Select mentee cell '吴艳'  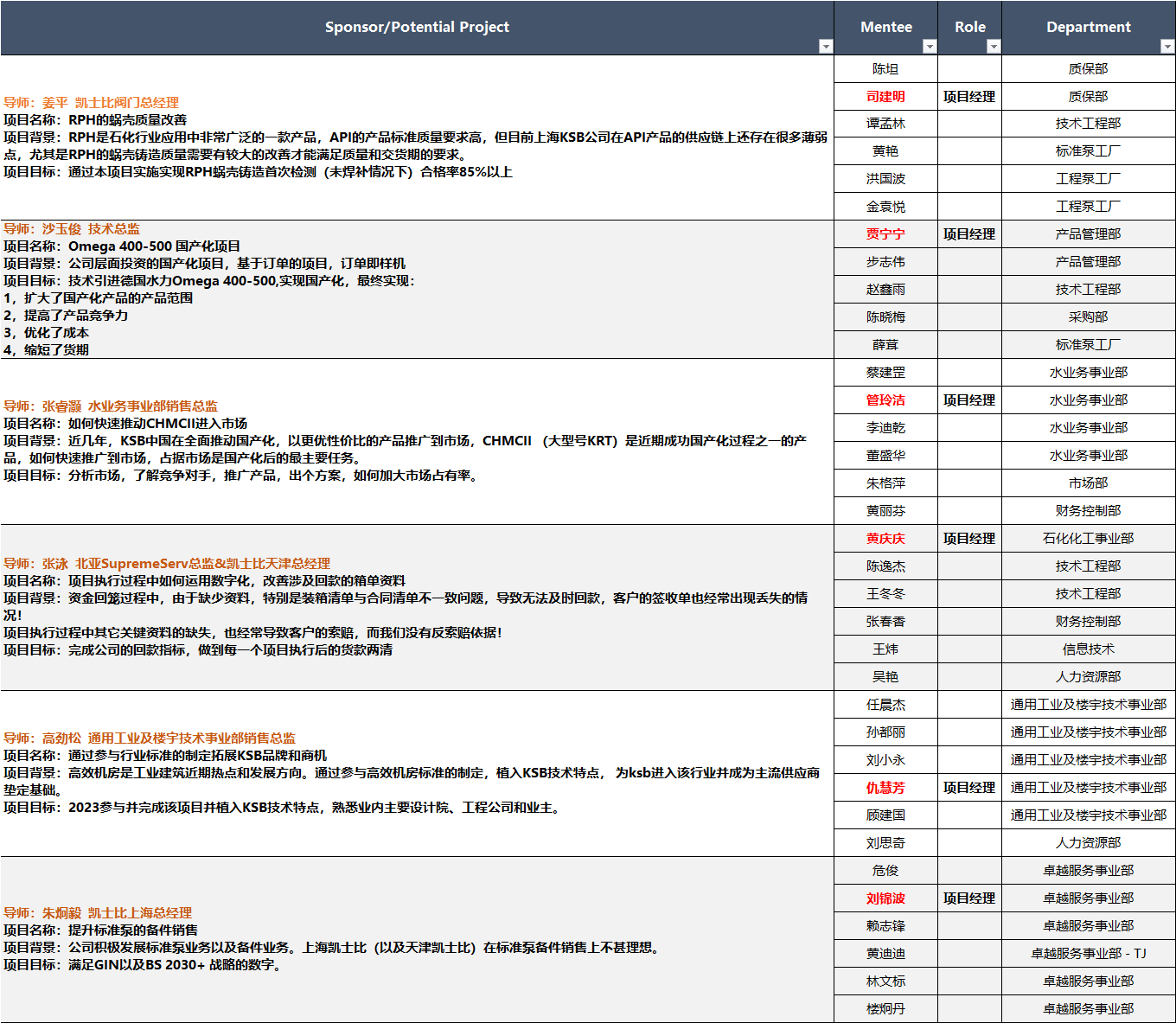tap(885, 677)
